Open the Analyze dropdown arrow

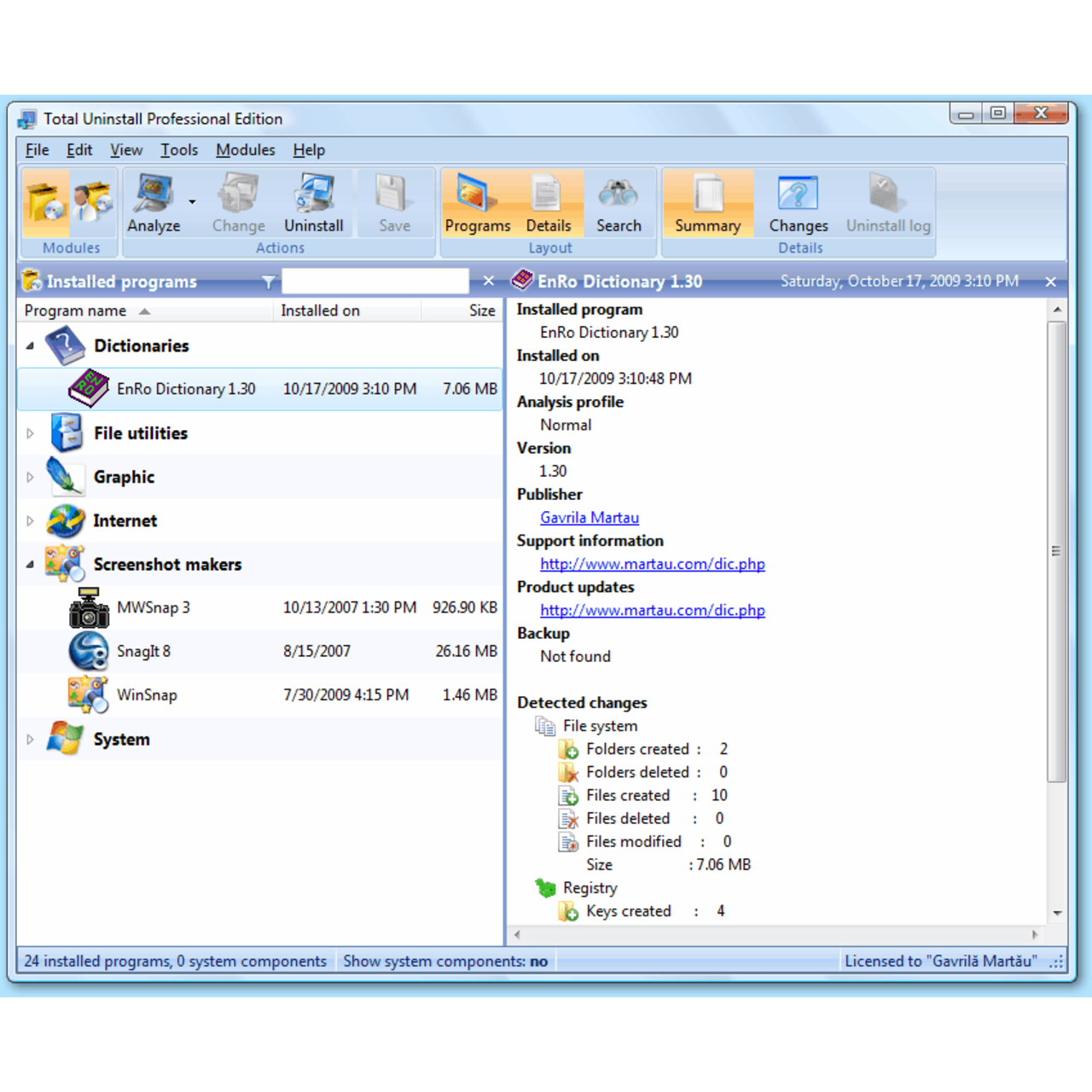pyautogui.click(x=192, y=202)
